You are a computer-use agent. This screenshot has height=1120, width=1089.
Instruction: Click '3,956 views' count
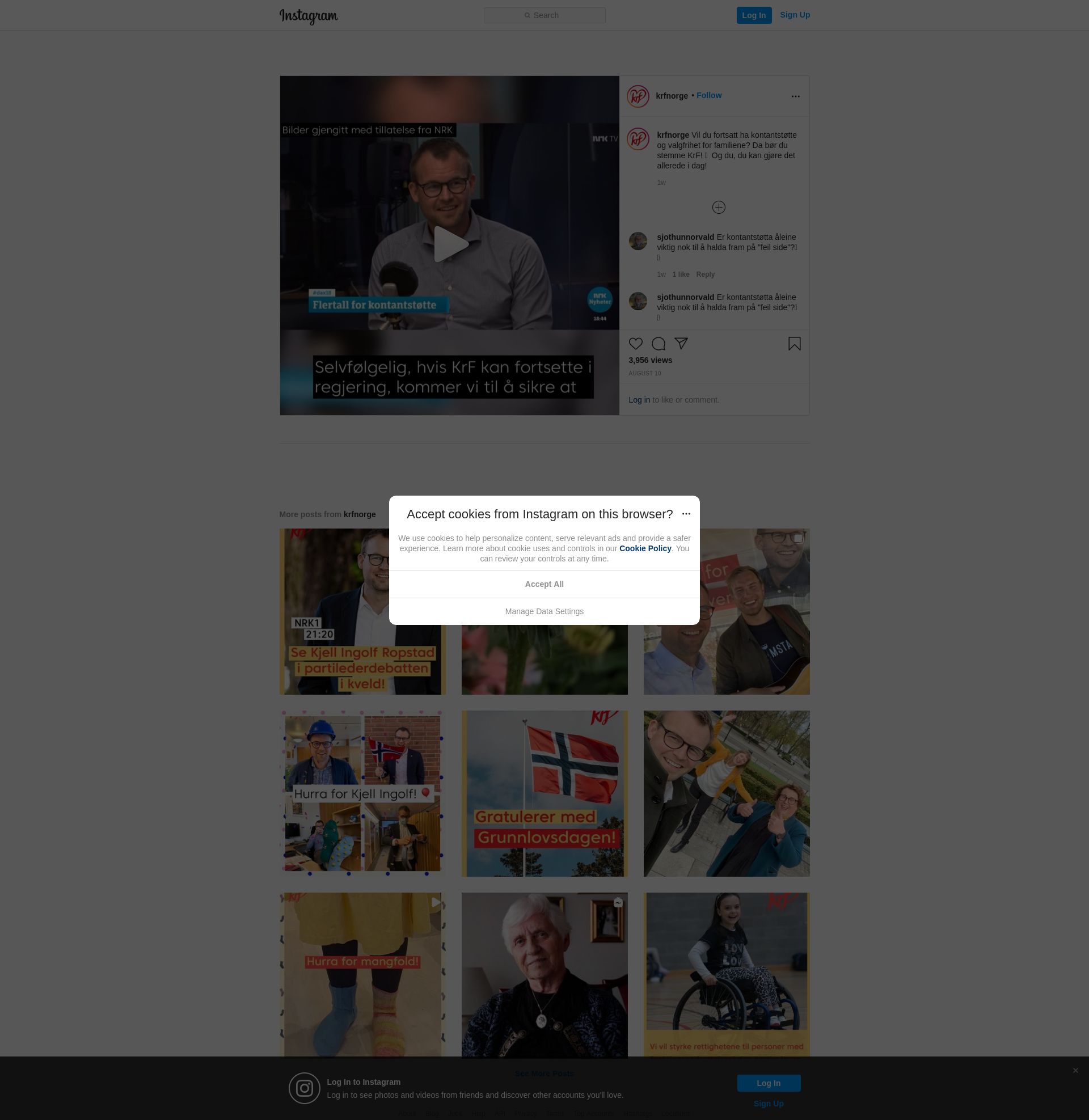pos(651,360)
